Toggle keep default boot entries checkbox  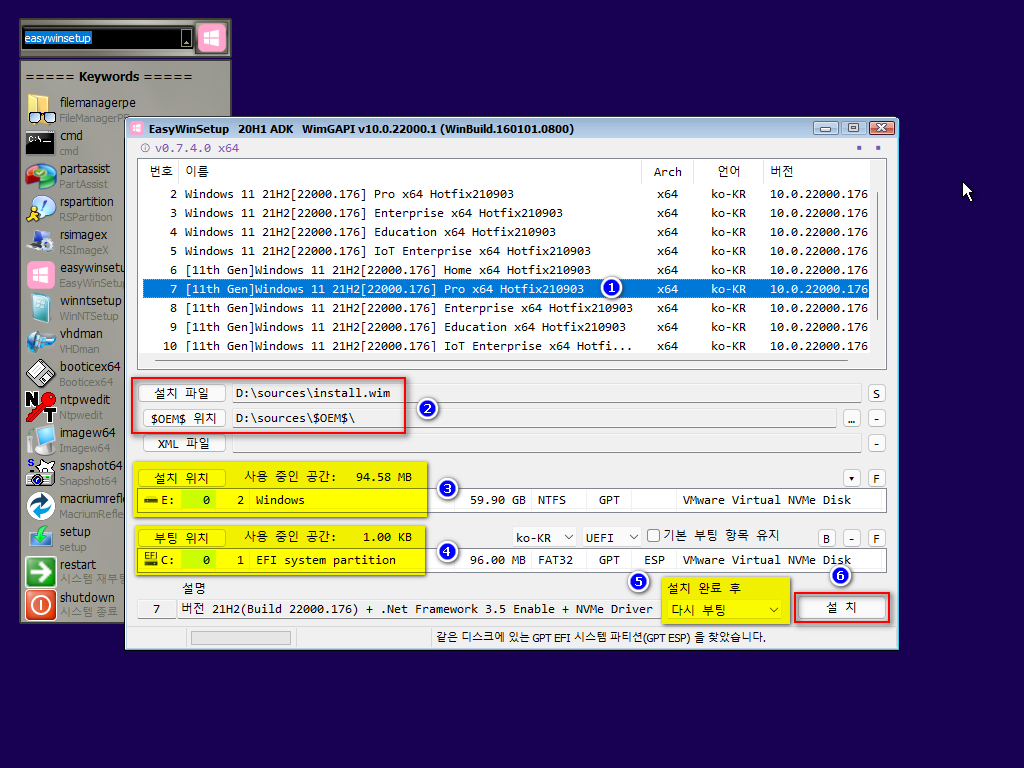point(653,536)
